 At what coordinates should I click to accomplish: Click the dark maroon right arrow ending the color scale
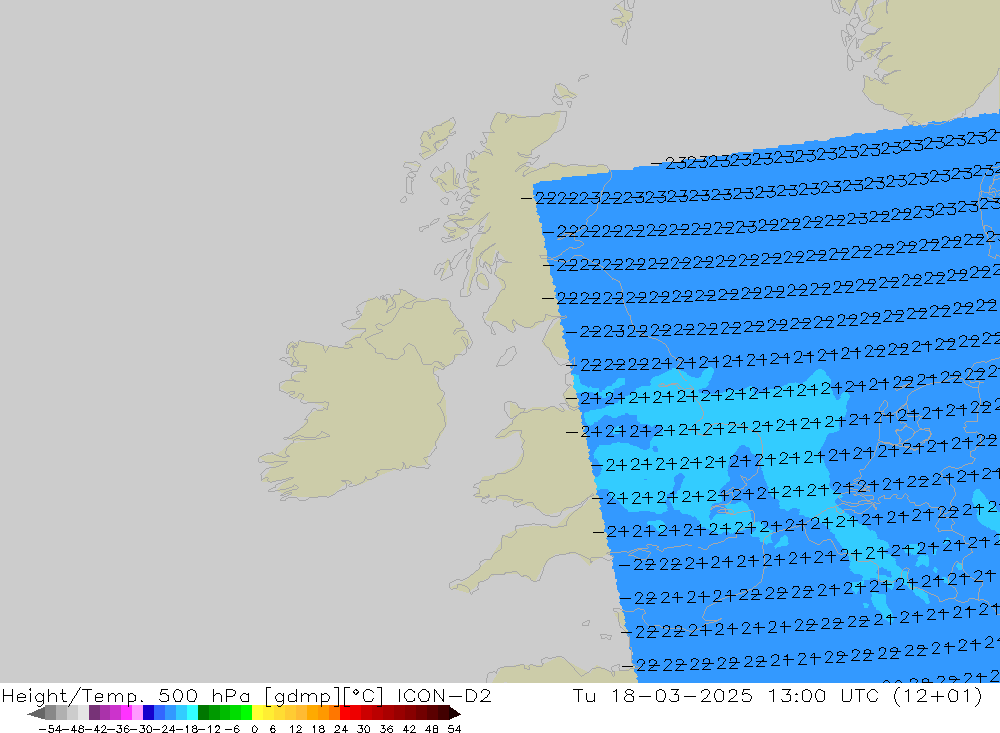(x=455, y=713)
